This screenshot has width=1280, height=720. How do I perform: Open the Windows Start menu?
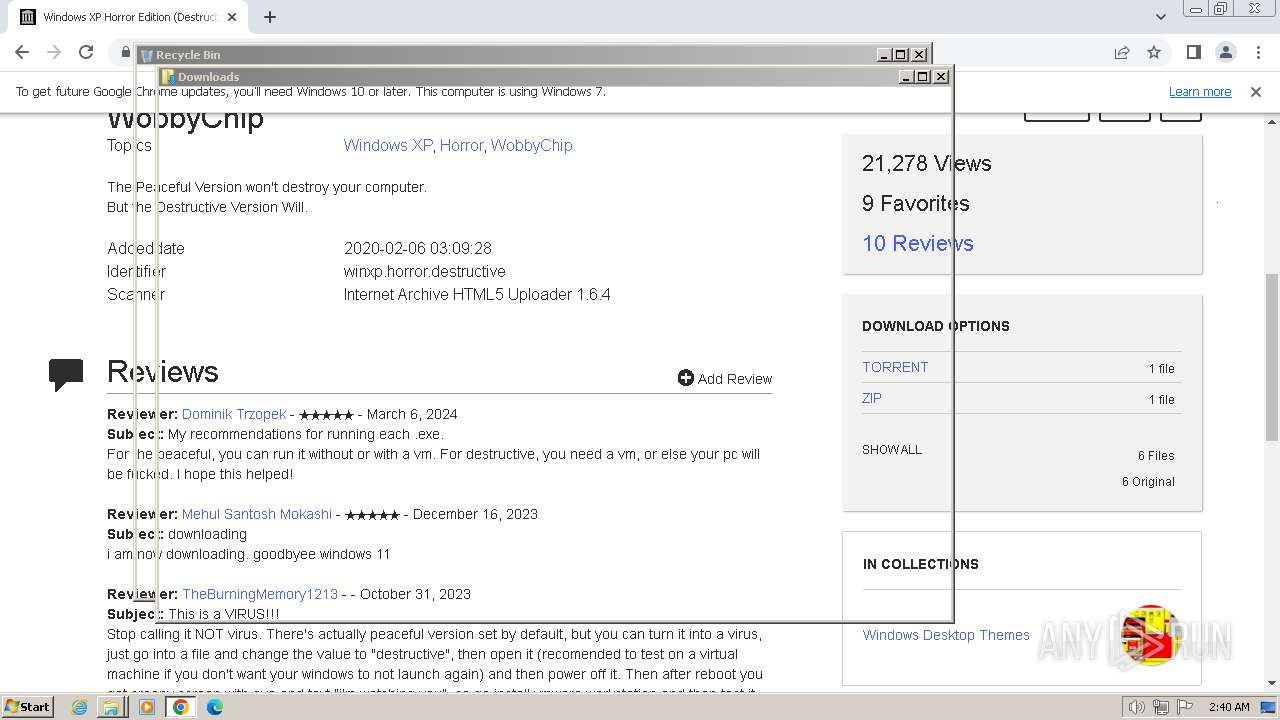coord(27,706)
